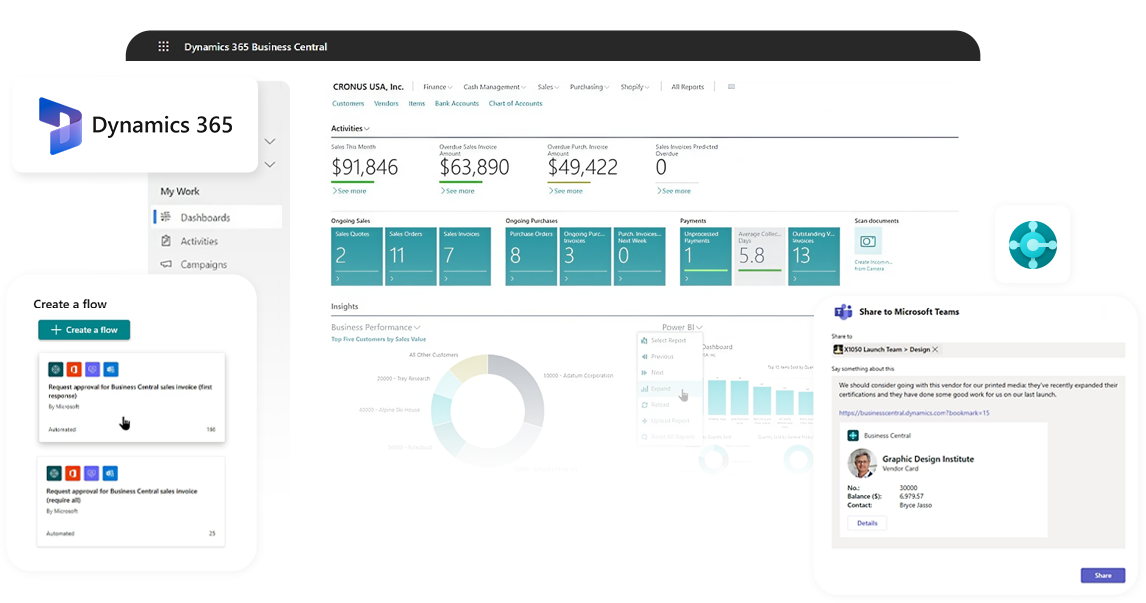1146x603 pixels.
Task: Remove the X1050 Launch Team channel tag
Action: coord(935,349)
